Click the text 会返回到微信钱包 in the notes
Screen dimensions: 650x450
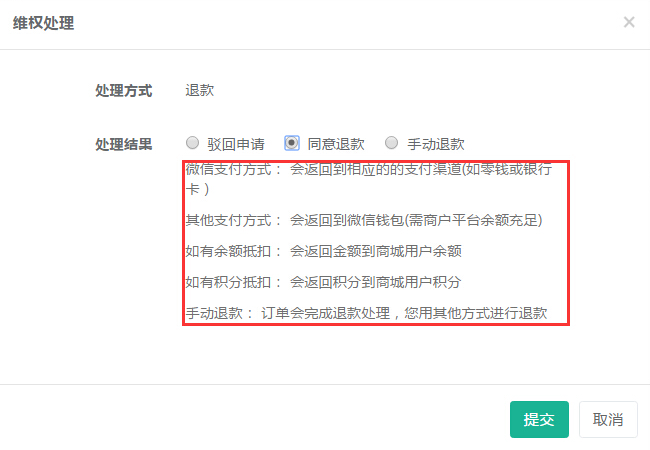pos(347,220)
